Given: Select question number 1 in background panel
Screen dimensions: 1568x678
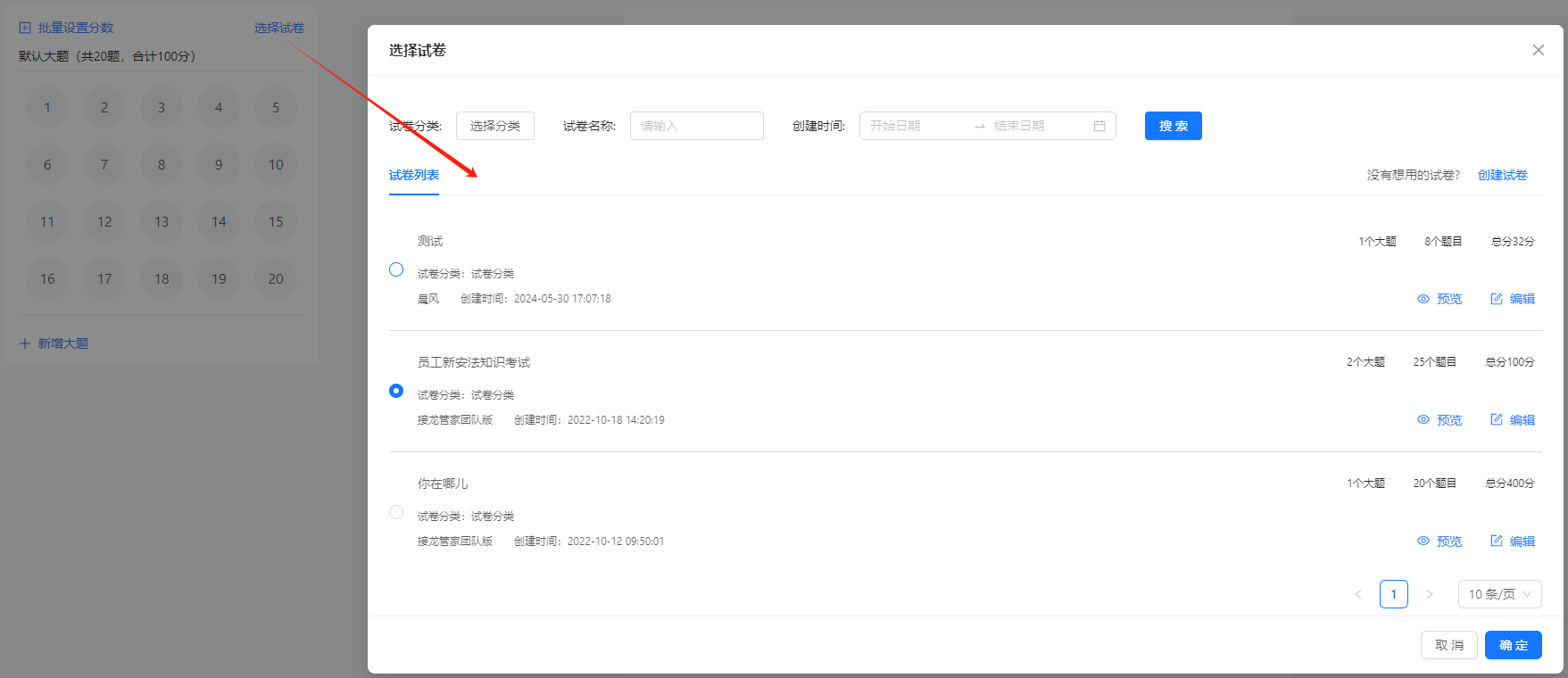Looking at the screenshot, I should click(47, 108).
